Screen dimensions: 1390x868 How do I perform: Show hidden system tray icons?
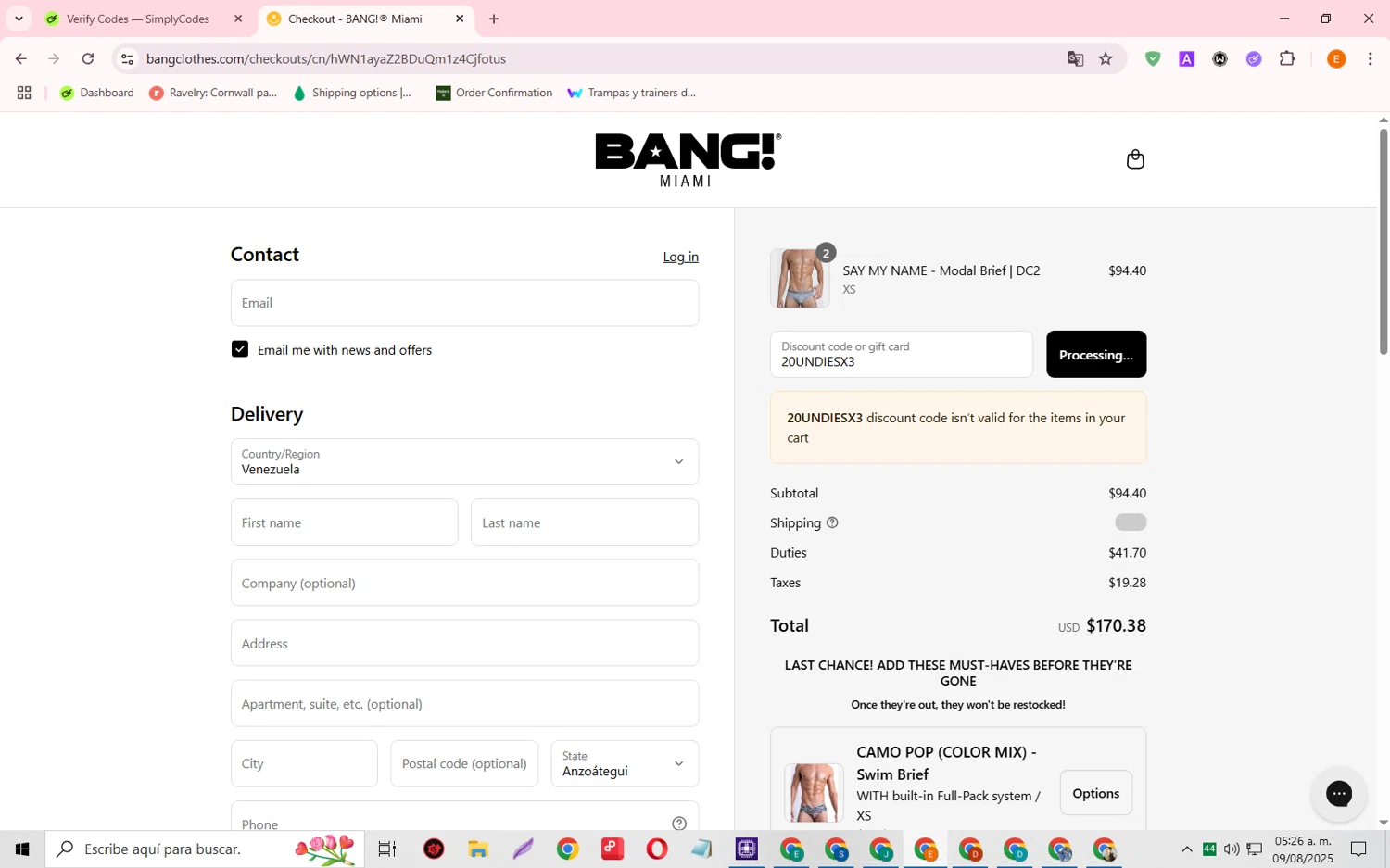pos(1187,849)
